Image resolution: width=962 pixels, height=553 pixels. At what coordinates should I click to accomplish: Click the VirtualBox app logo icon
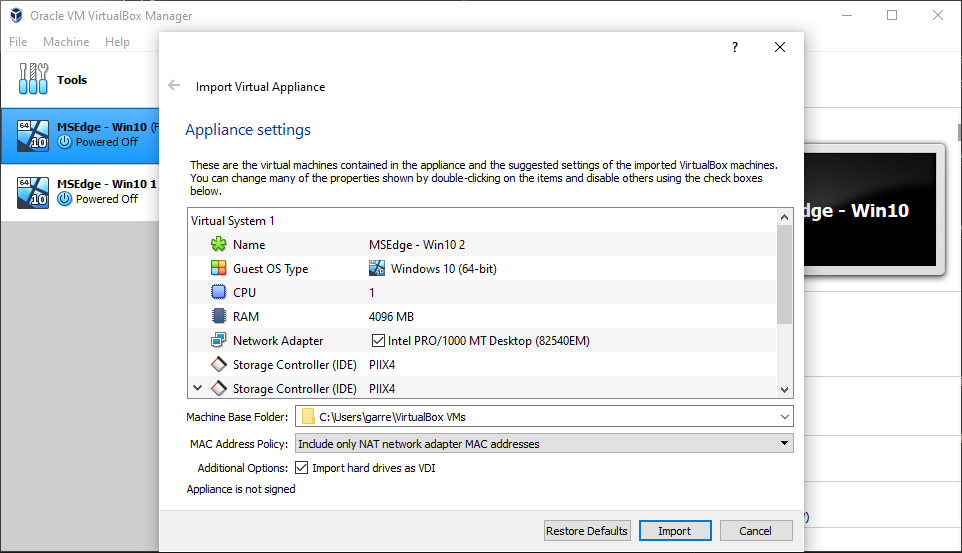pos(17,15)
